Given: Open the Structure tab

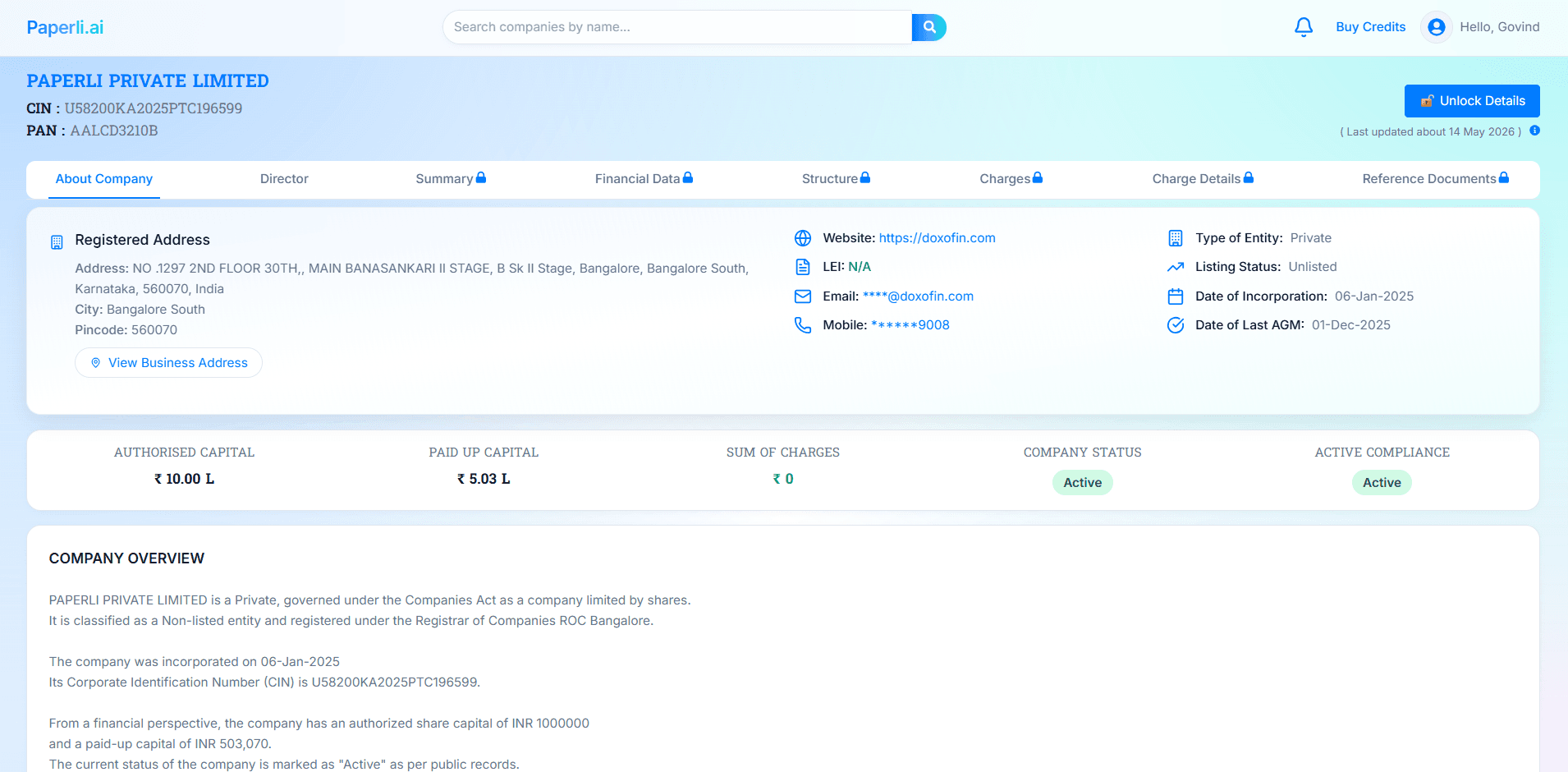Looking at the screenshot, I should [x=836, y=179].
